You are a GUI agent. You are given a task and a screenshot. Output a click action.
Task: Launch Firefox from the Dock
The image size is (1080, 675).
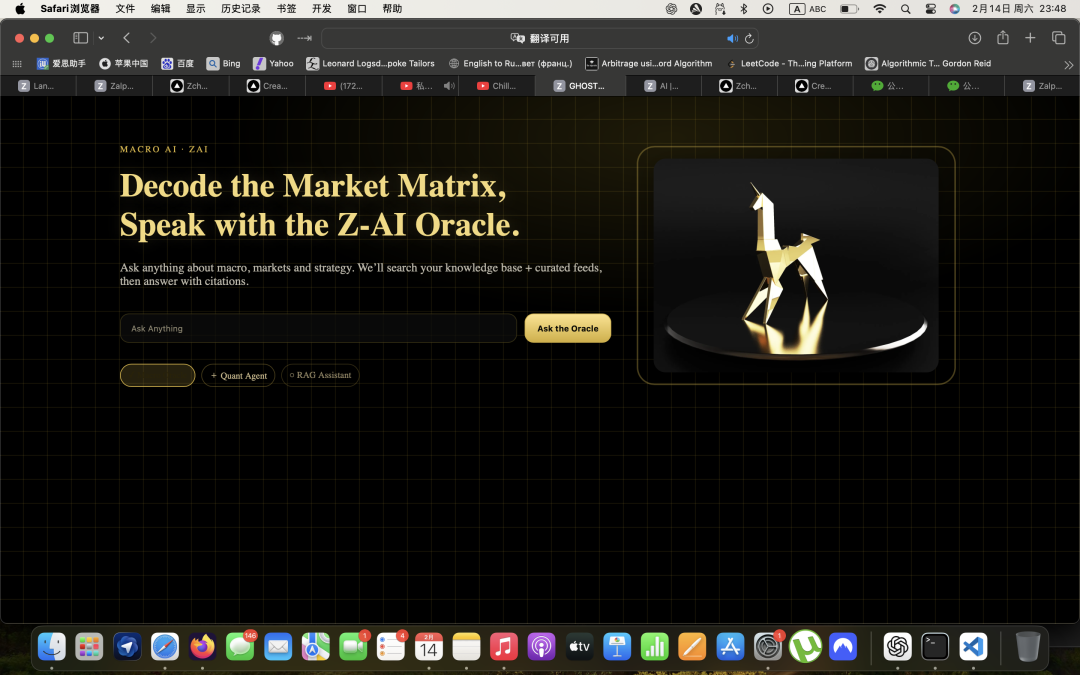[x=202, y=647]
